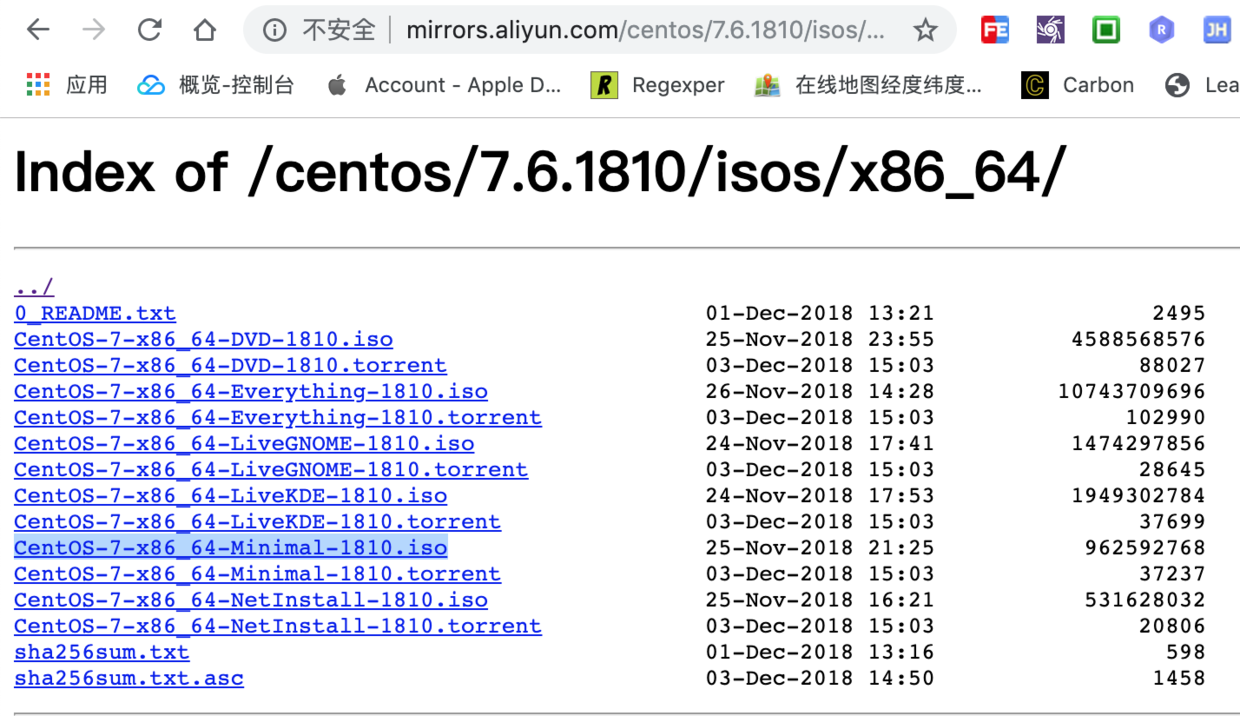Click the back navigation arrow
The height and width of the screenshot is (716, 1240).
tap(38, 29)
